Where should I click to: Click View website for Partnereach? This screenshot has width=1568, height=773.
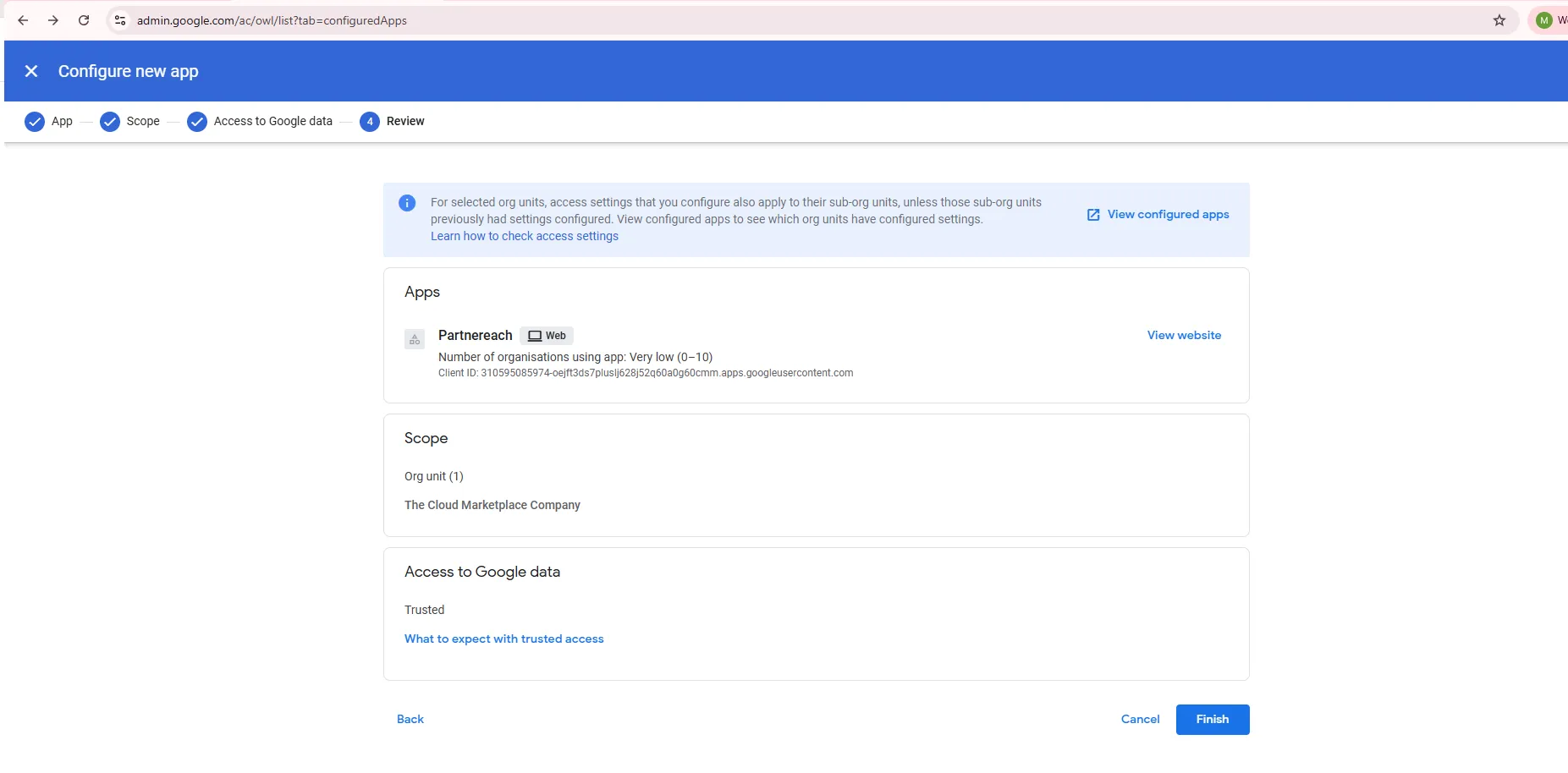[1184, 335]
